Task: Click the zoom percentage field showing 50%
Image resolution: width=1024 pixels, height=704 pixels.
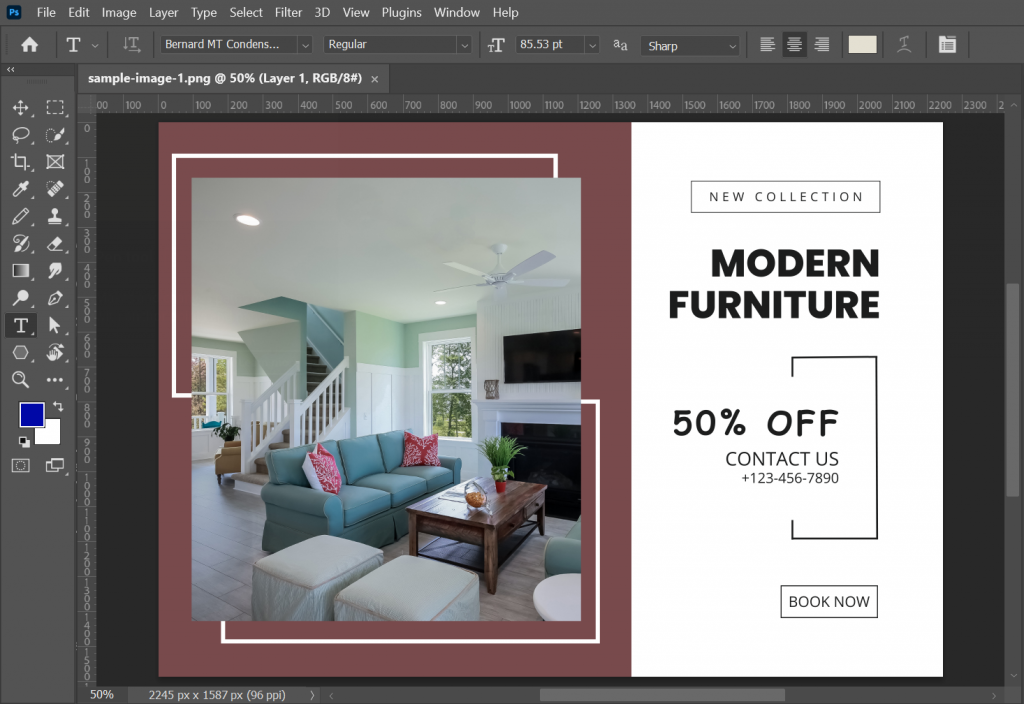Action: tap(101, 693)
